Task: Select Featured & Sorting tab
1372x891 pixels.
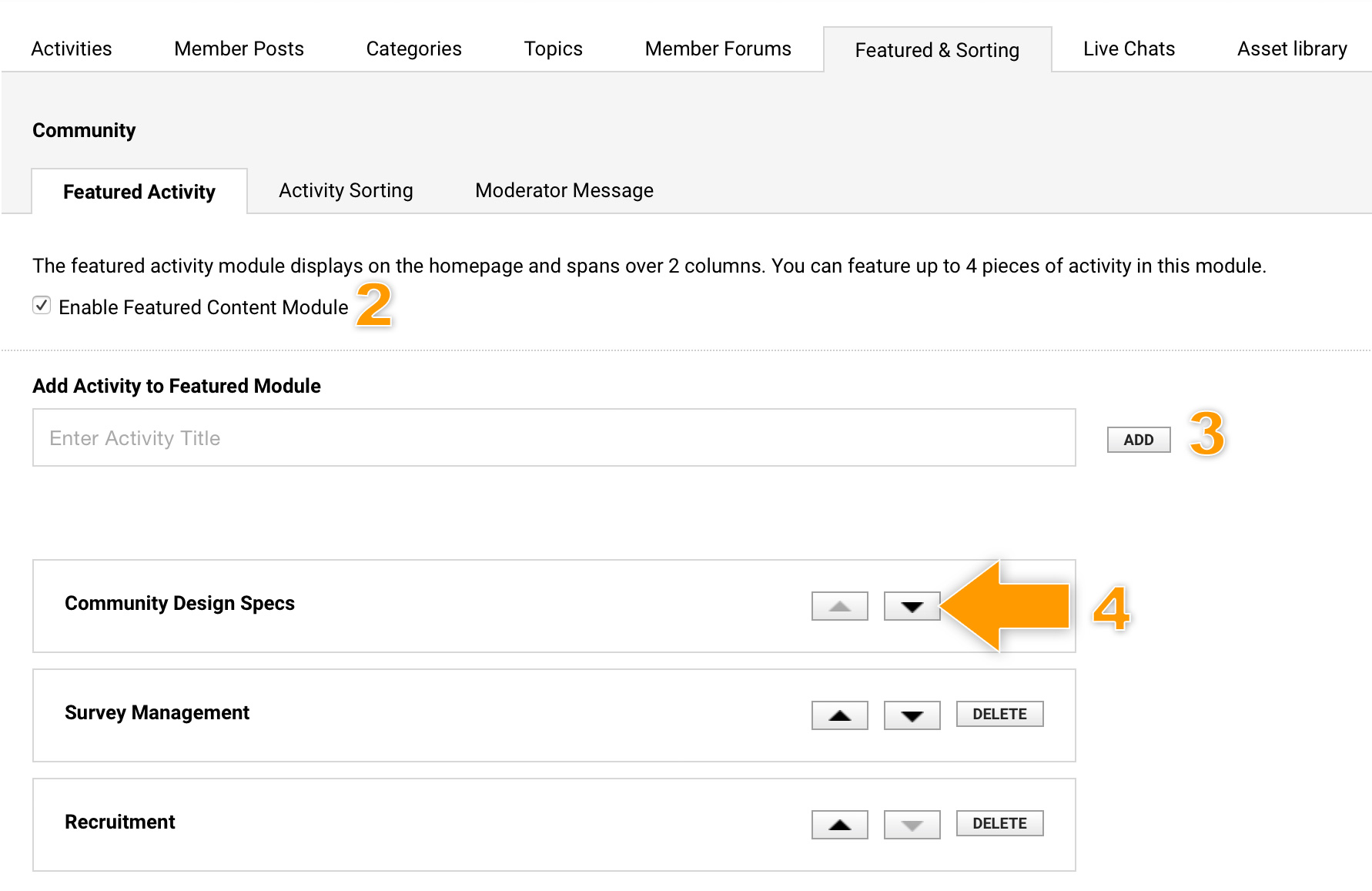Action: (937, 50)
